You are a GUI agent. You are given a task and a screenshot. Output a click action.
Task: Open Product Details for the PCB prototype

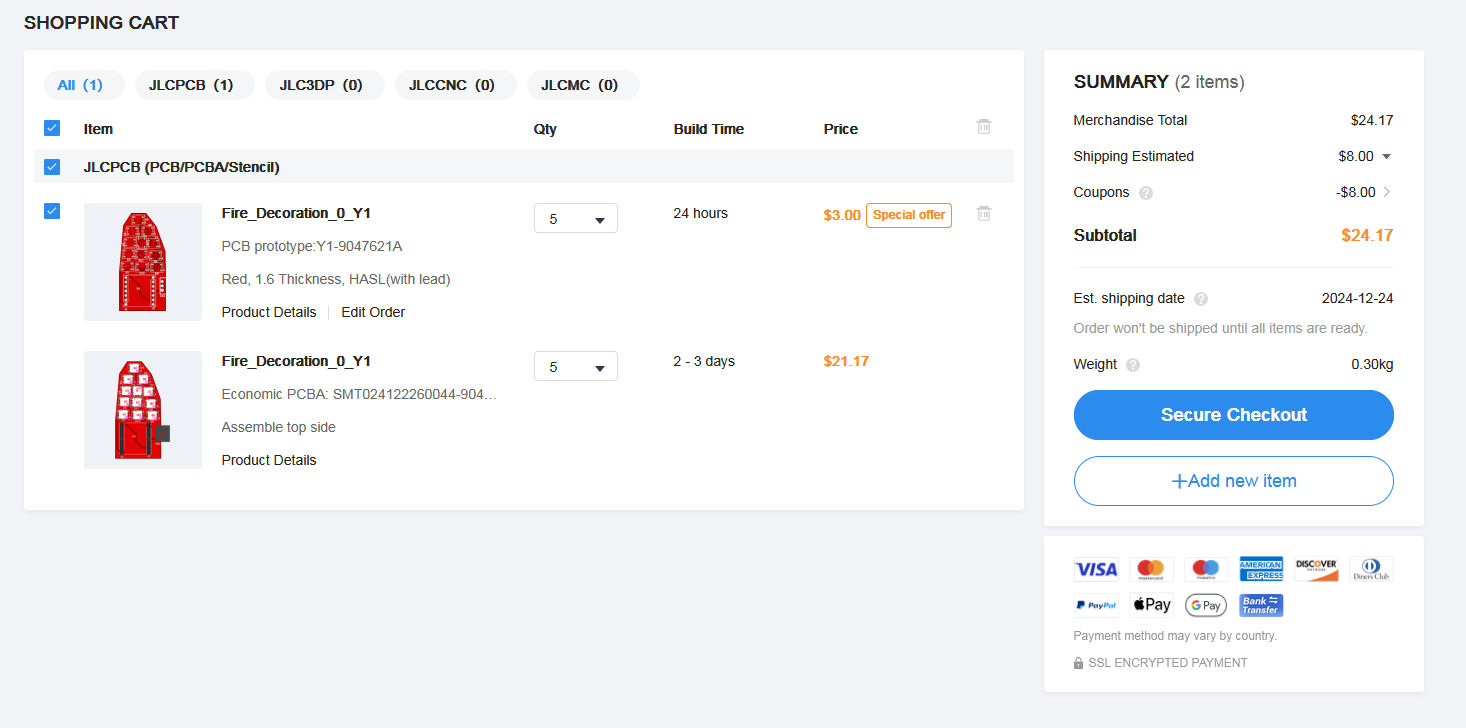[269, 312]
